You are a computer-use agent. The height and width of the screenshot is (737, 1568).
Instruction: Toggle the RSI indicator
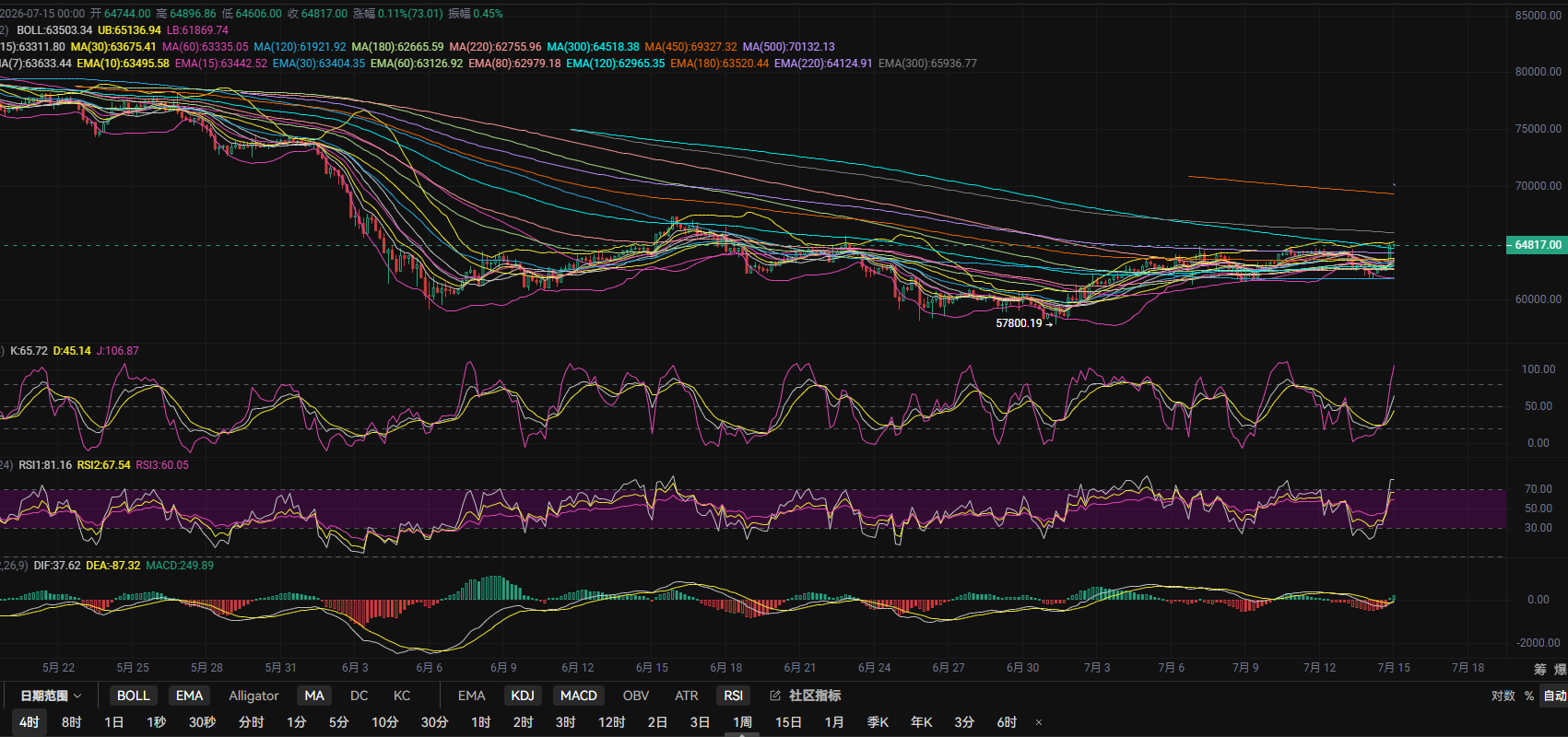point(734,696)
